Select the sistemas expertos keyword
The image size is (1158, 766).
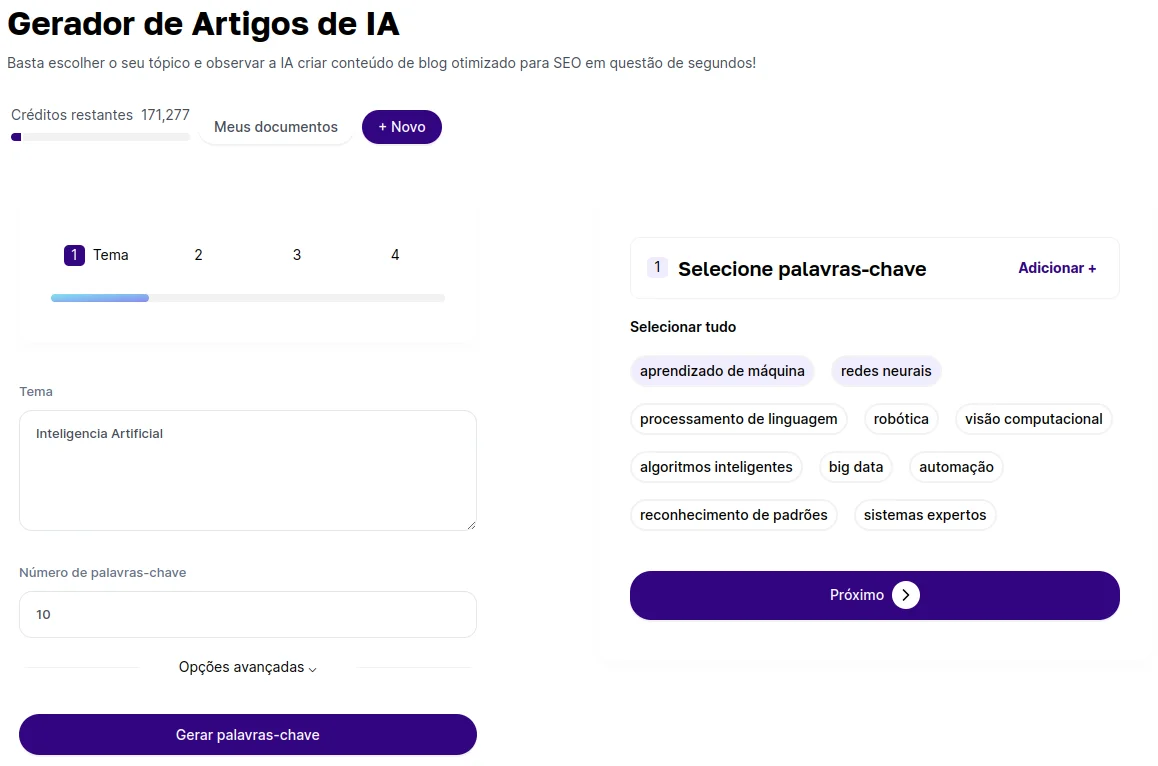tap(925, 515)
